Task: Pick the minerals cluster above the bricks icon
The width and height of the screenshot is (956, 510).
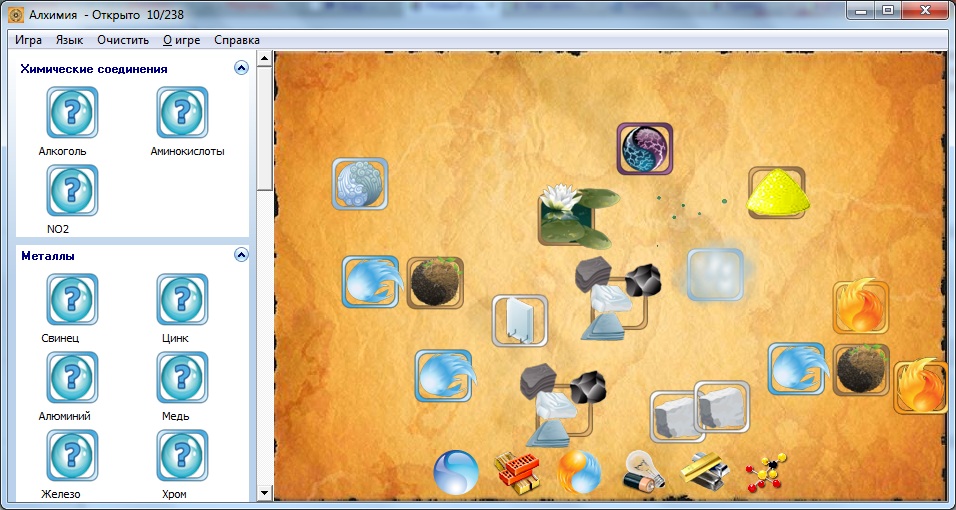Action: click(x=562, y=406)
